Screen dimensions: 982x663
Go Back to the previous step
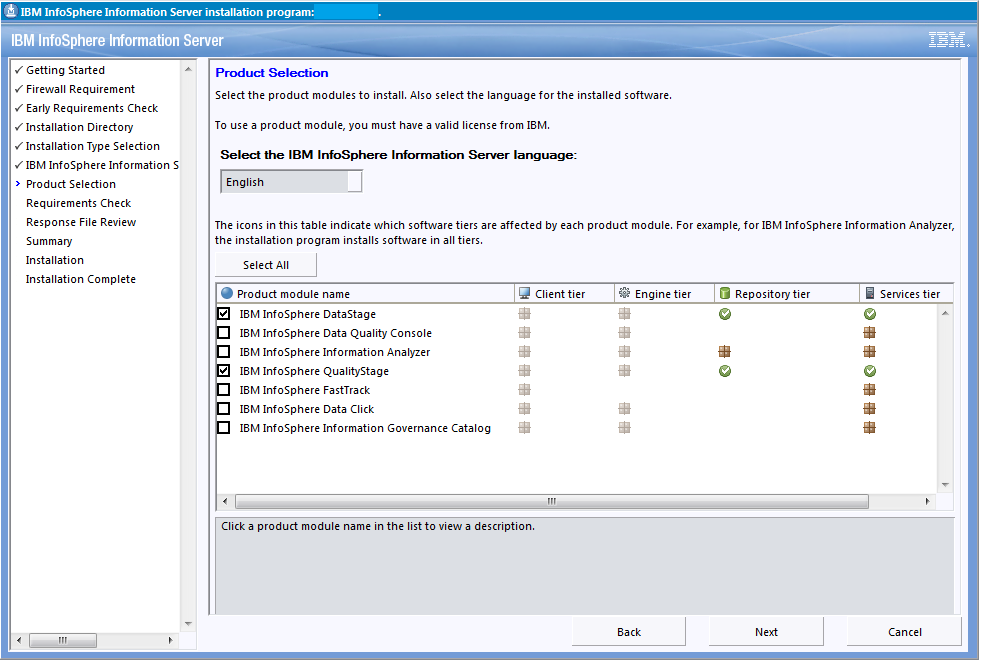[x=629, y=632]
